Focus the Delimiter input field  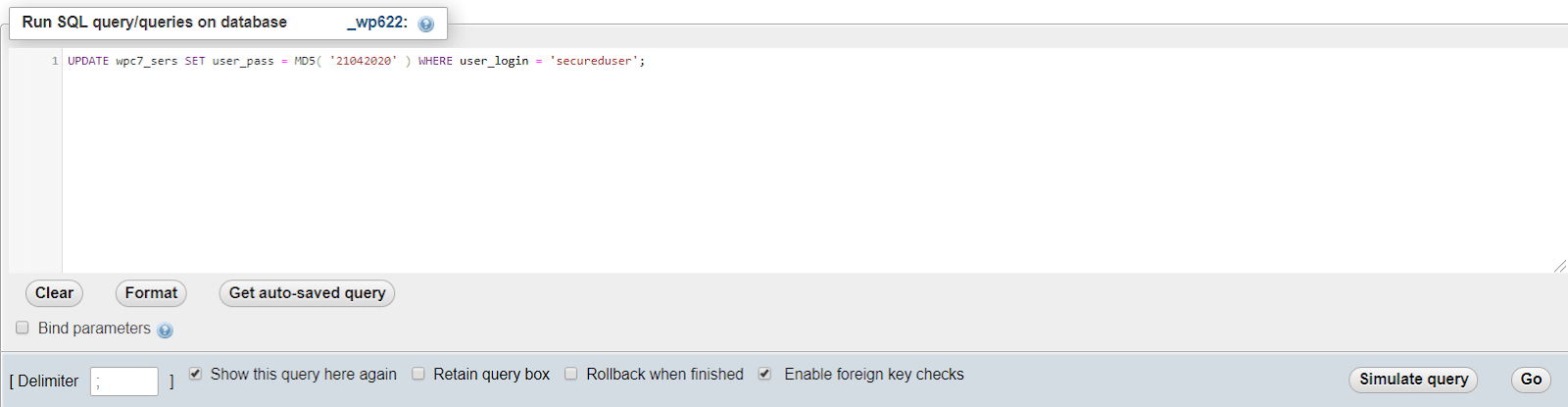(x=124, y=382)
